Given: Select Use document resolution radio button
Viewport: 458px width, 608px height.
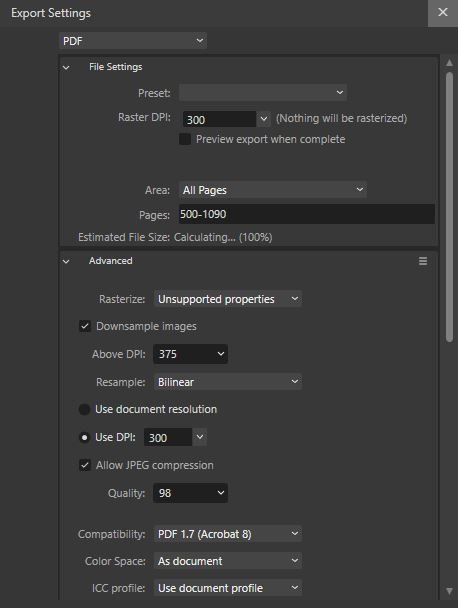Looking at the screenshot, I should point(84,409).
